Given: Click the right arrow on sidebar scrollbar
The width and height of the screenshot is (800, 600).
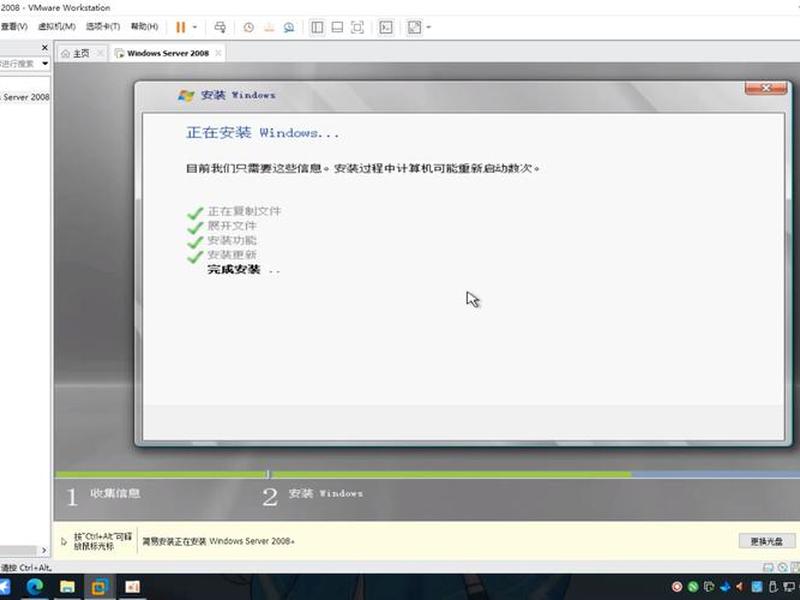Looking at the screenshot, I should [44, 550].
